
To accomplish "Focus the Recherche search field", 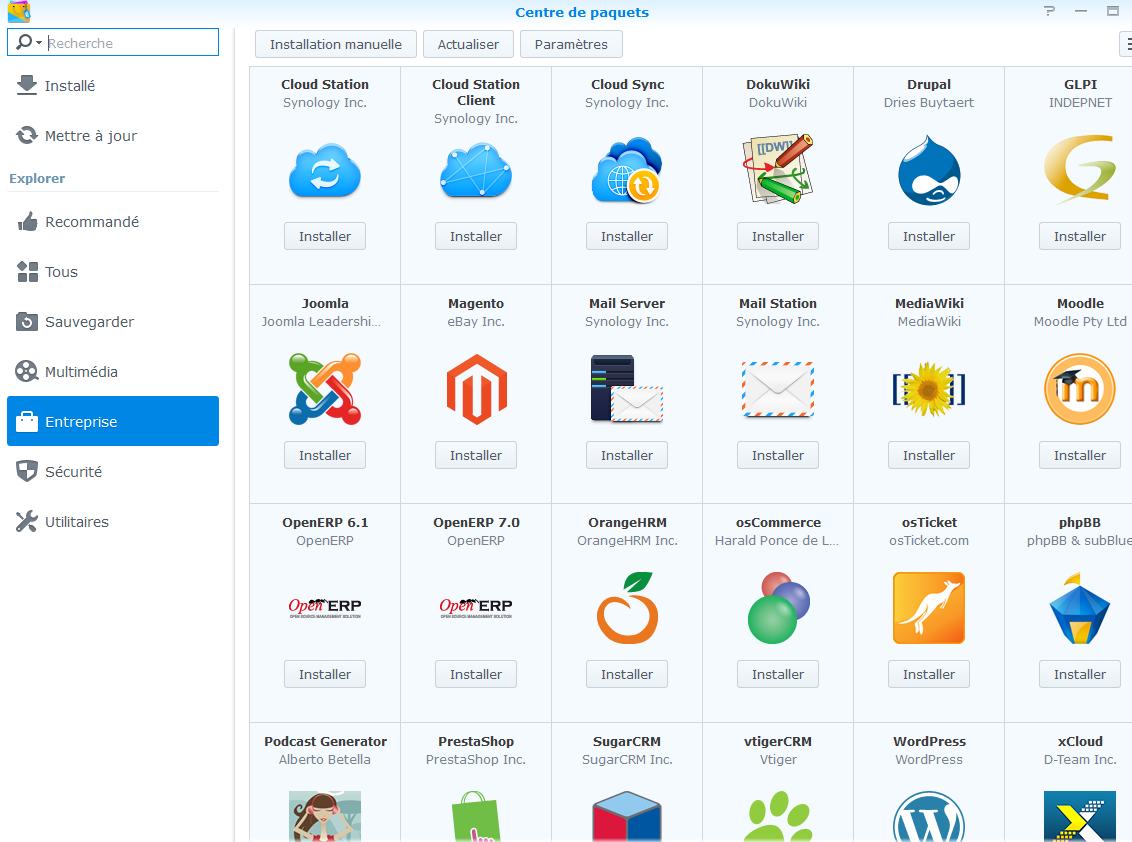I will 130,43.
